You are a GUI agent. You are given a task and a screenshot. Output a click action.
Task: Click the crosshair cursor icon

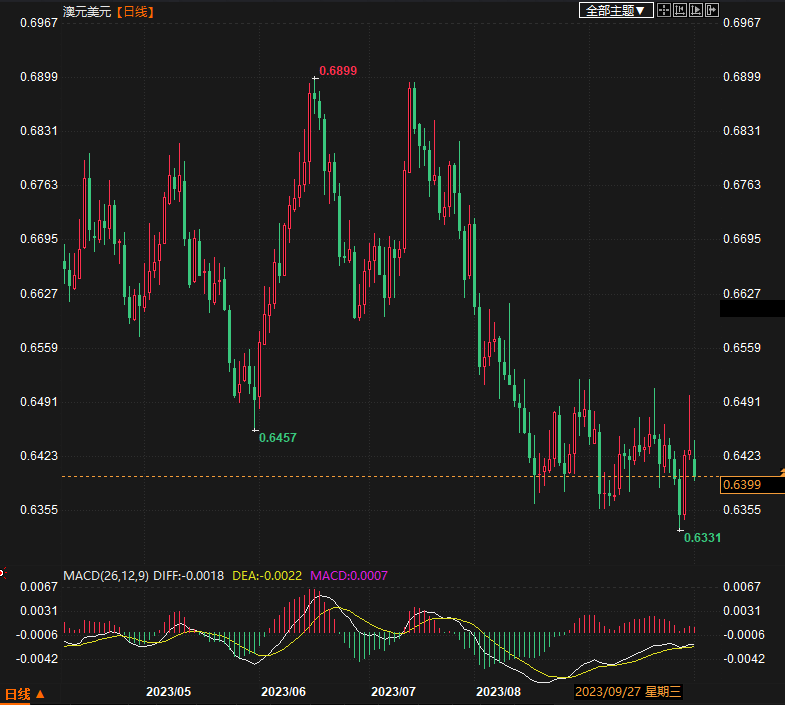click(665, 10)
